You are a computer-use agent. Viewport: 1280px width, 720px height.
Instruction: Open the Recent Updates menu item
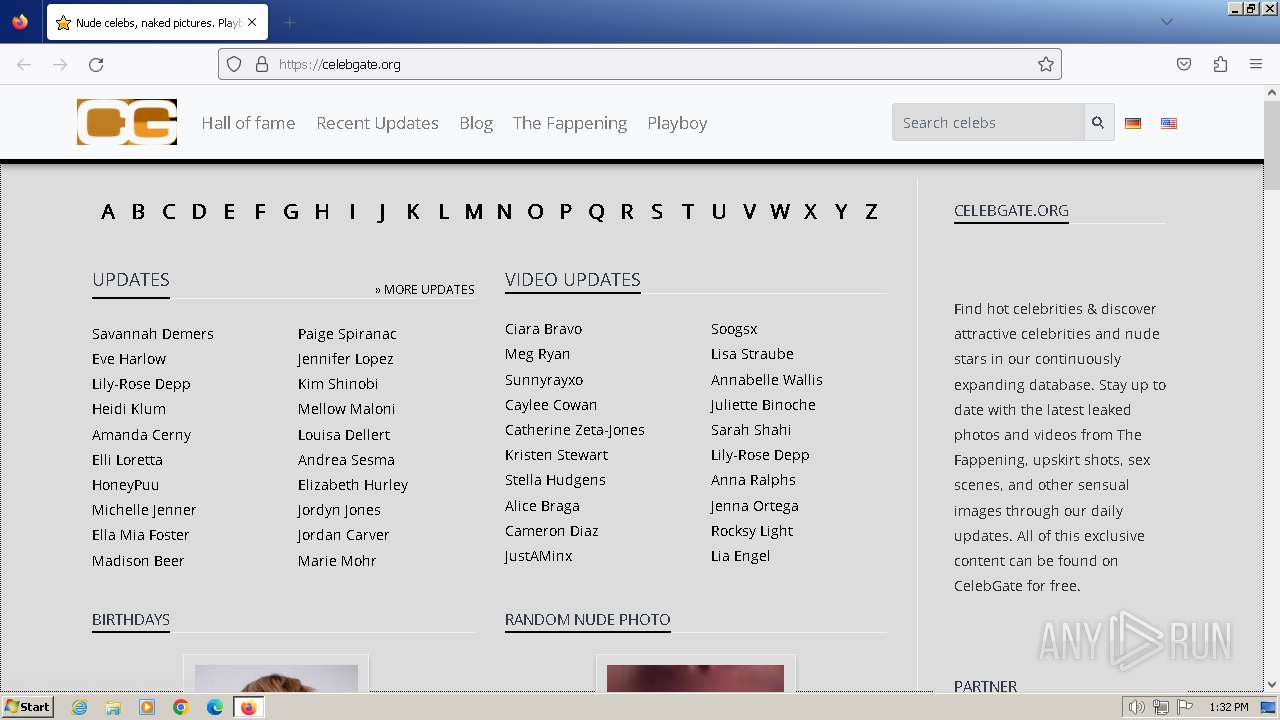(x=377, y=123)
